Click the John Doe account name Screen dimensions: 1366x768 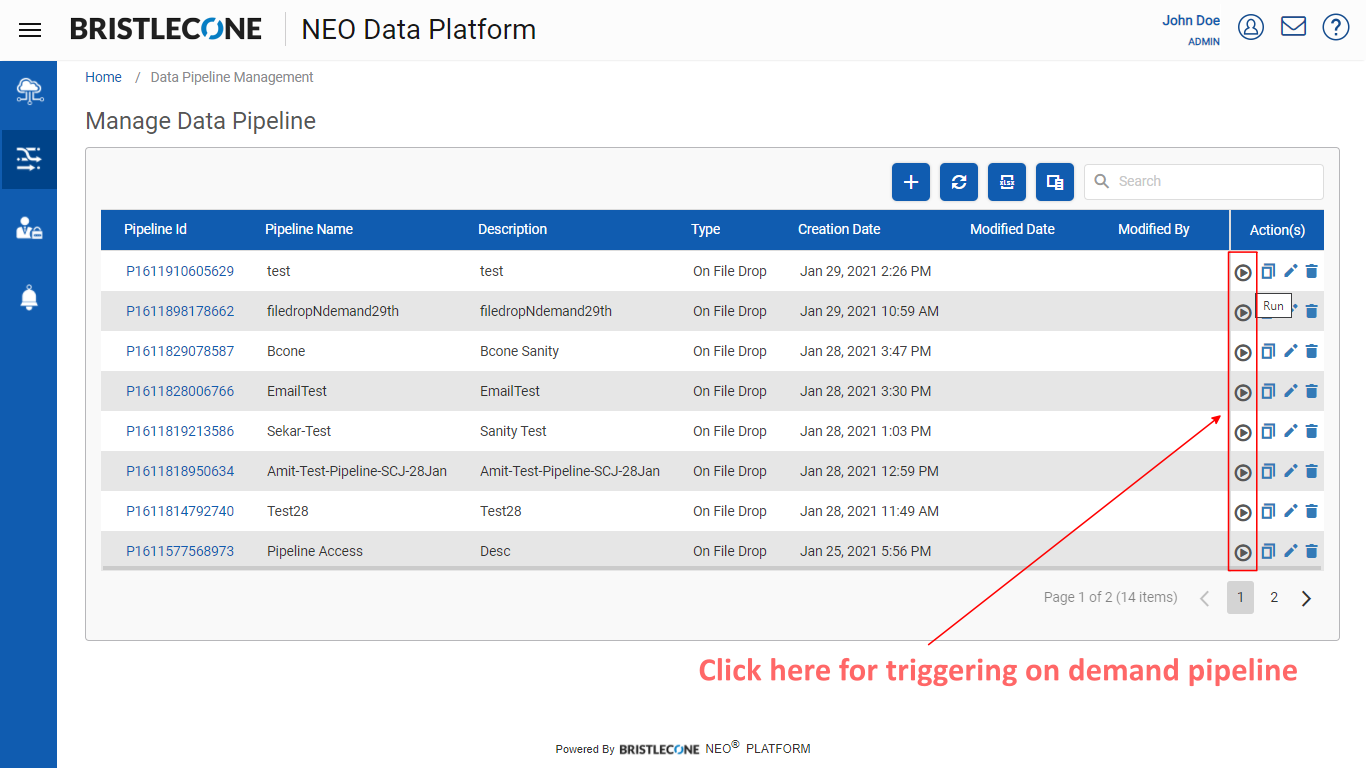pyautogui.click(x=1191, y=20)
